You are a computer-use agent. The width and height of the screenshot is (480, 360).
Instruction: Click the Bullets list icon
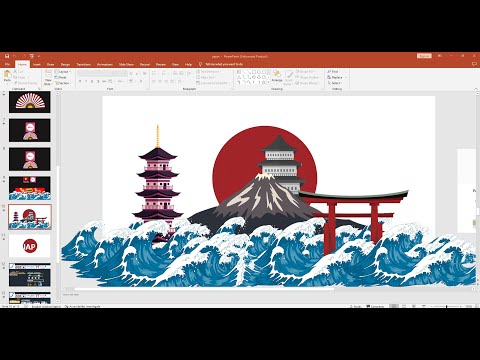(x=155, y=73)
